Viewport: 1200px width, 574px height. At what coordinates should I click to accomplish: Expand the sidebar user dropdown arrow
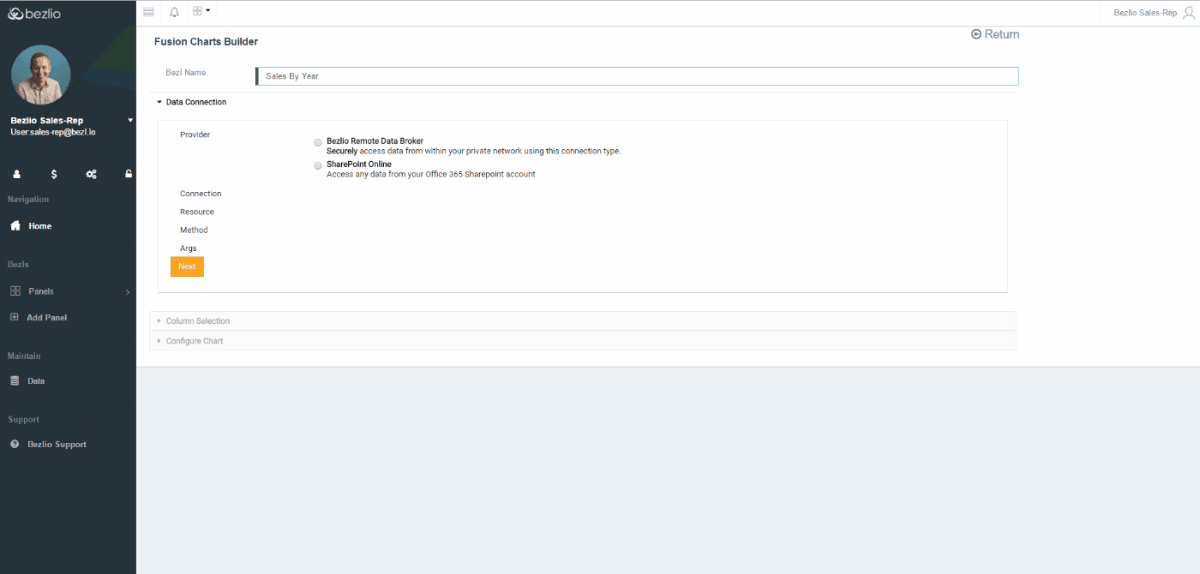130,120
